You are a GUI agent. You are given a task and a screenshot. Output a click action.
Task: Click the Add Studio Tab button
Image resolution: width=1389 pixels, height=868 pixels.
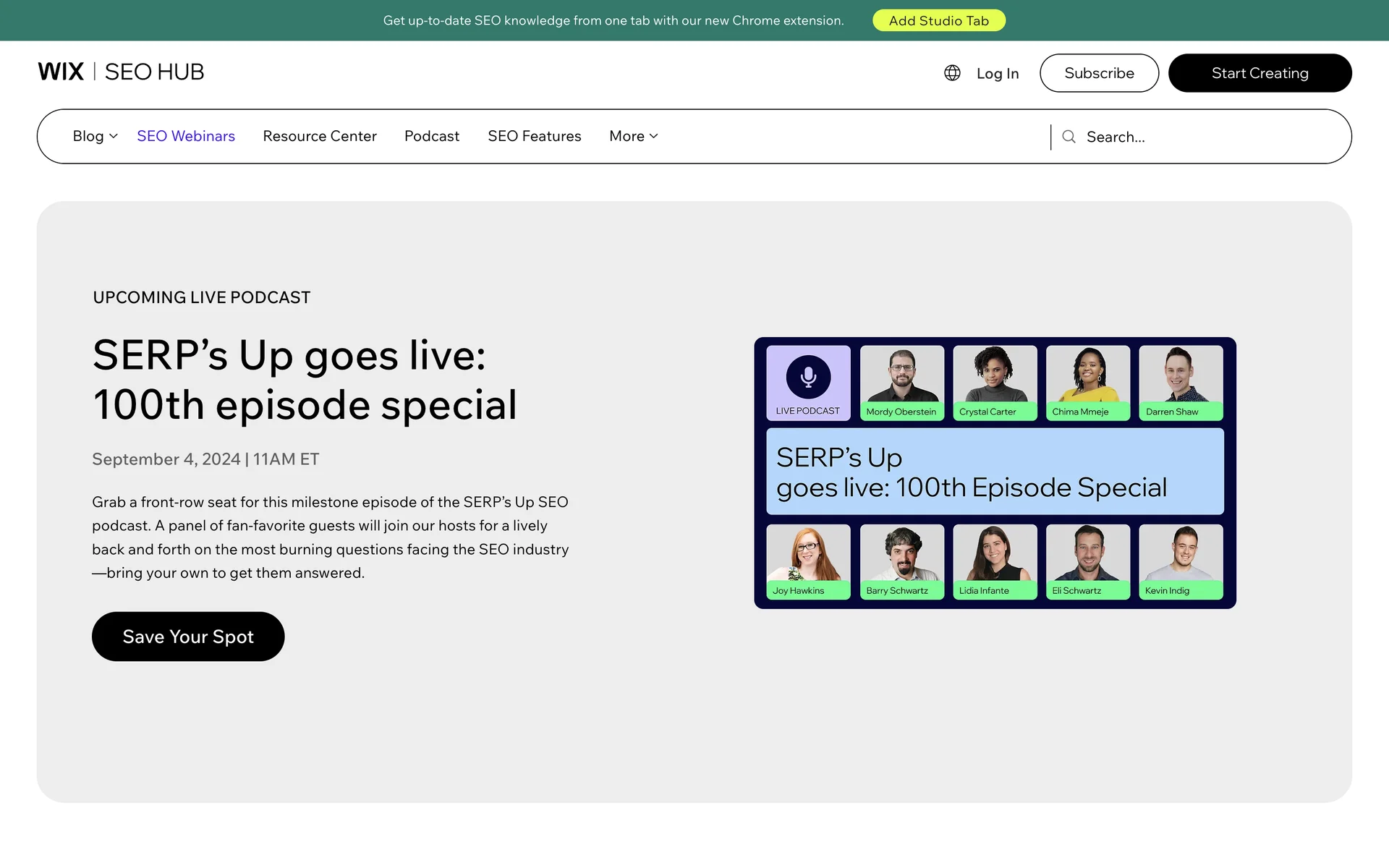click(938, 20)
